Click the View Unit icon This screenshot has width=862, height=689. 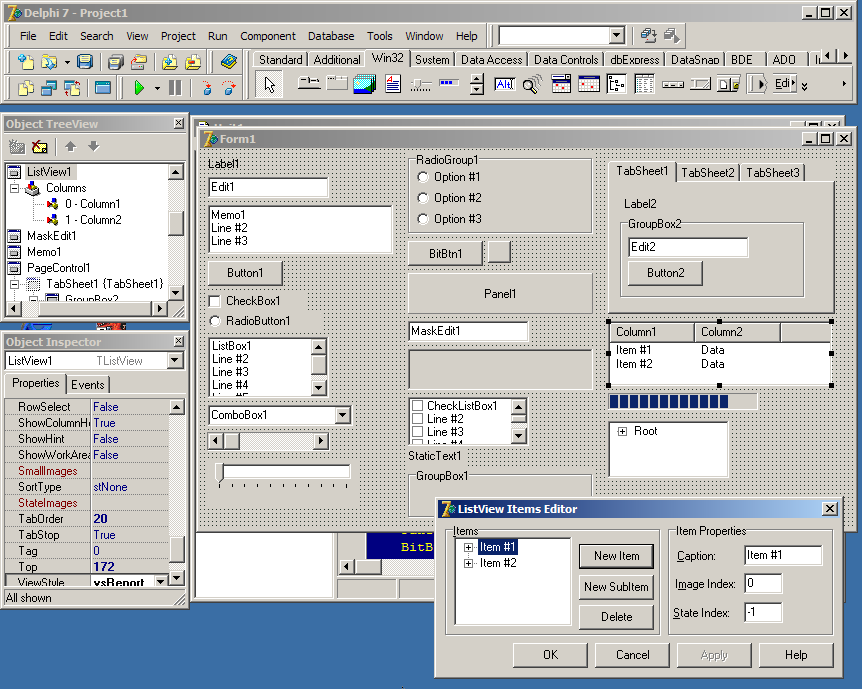click(25, 87)
